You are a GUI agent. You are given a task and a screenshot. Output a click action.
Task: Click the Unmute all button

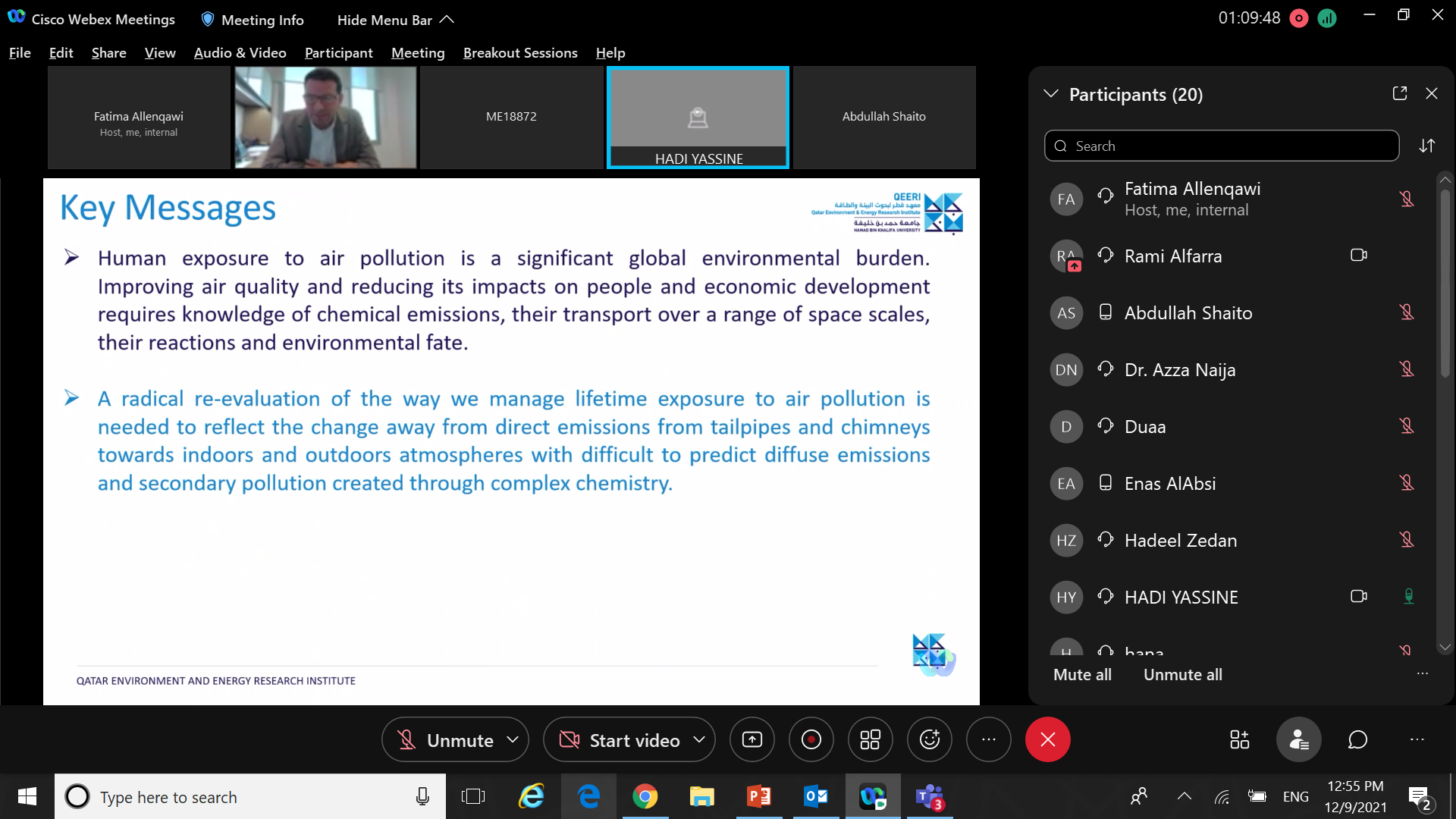[x=1182, y=675]
